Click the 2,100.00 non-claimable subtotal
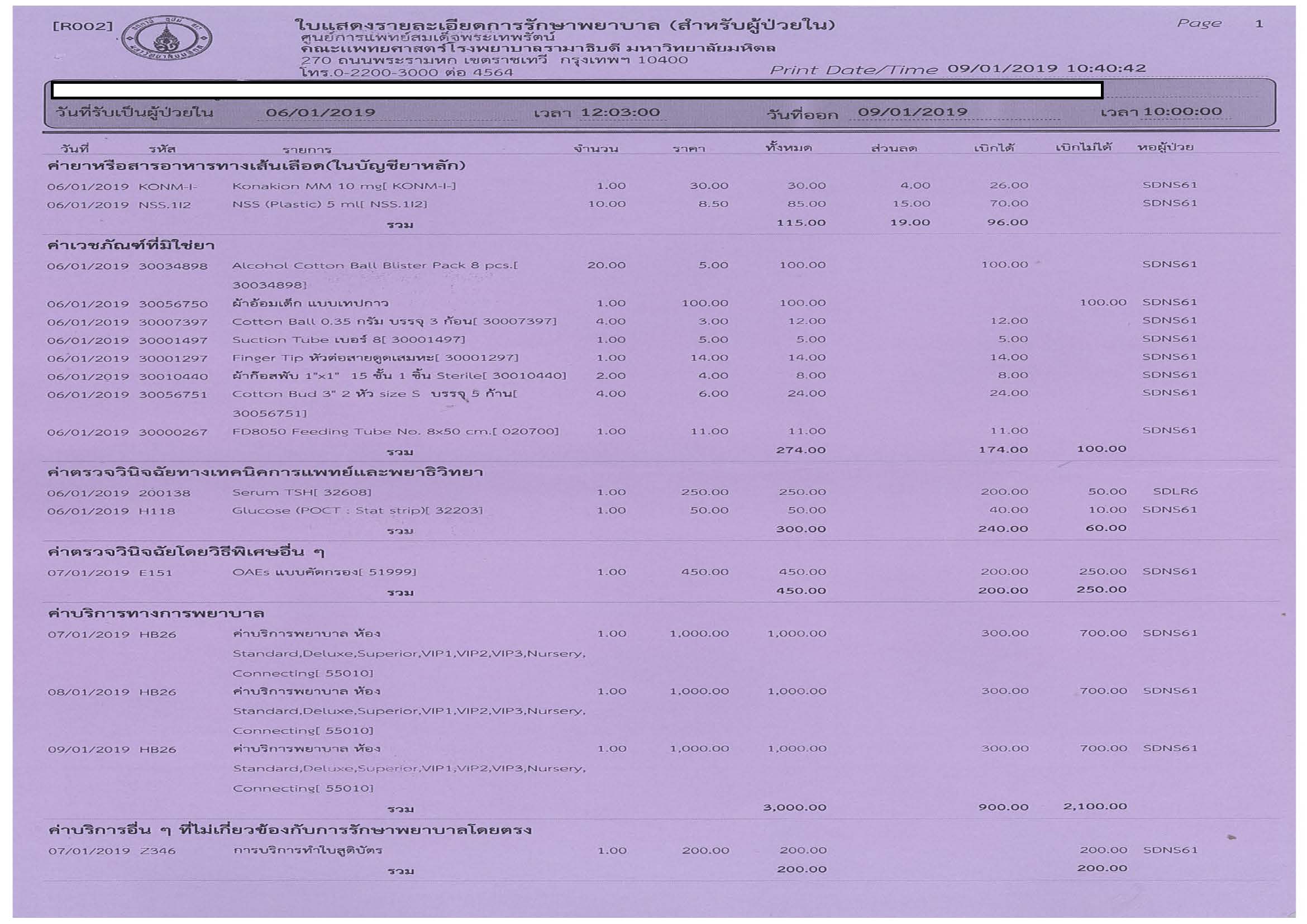 (1095, 807)
